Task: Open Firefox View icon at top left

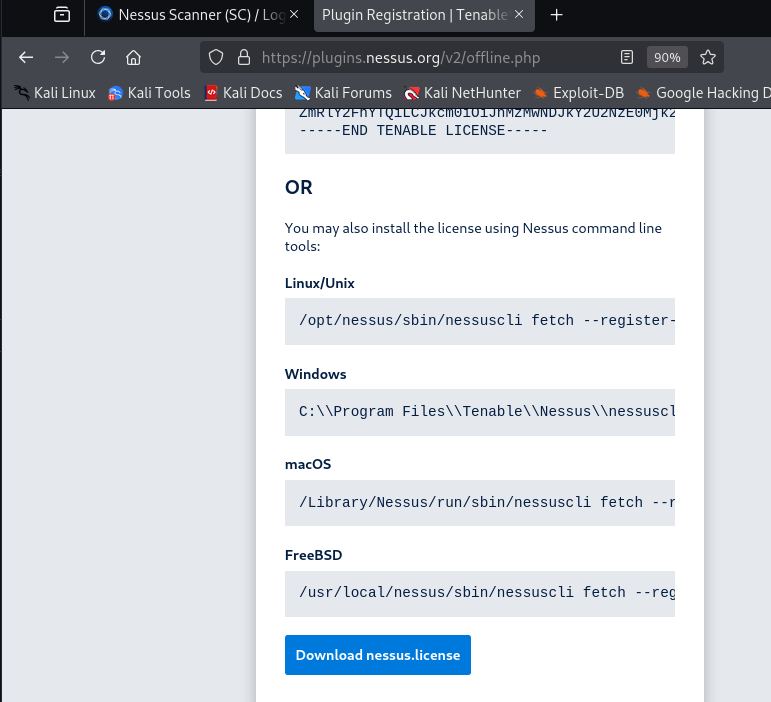Action: [63, 15]
